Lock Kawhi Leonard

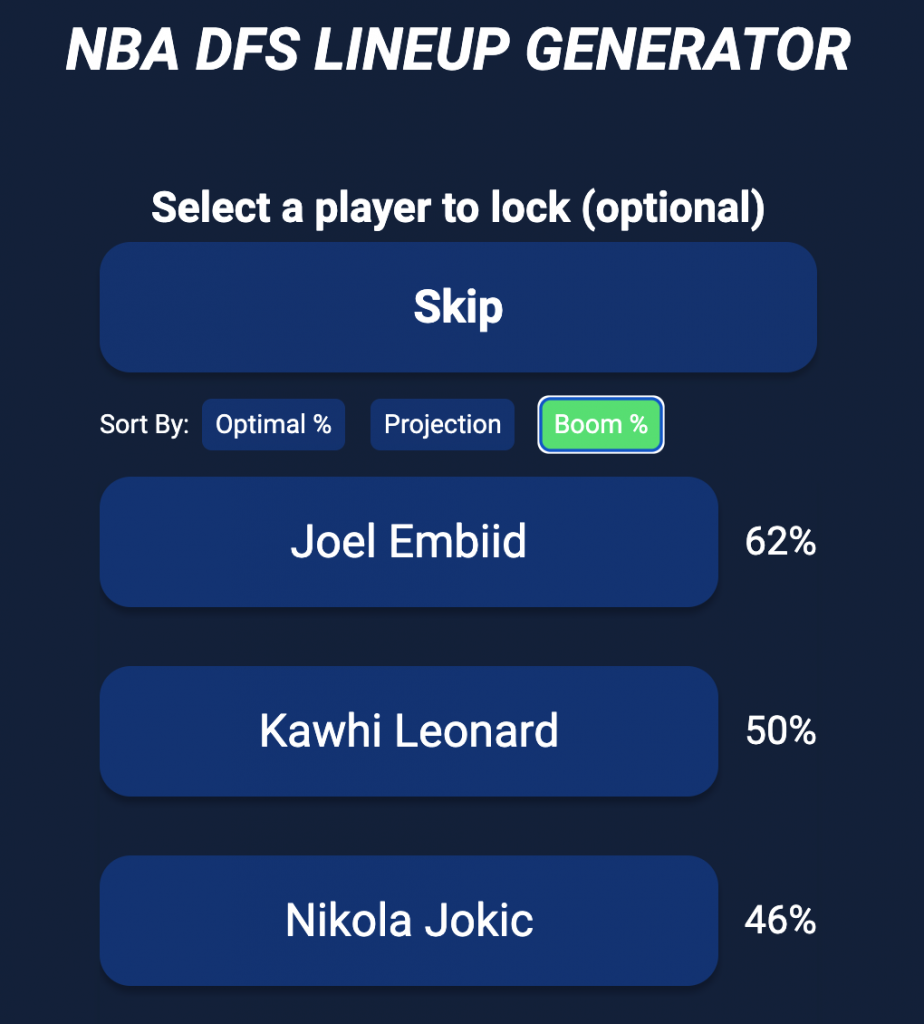(408, 731)
